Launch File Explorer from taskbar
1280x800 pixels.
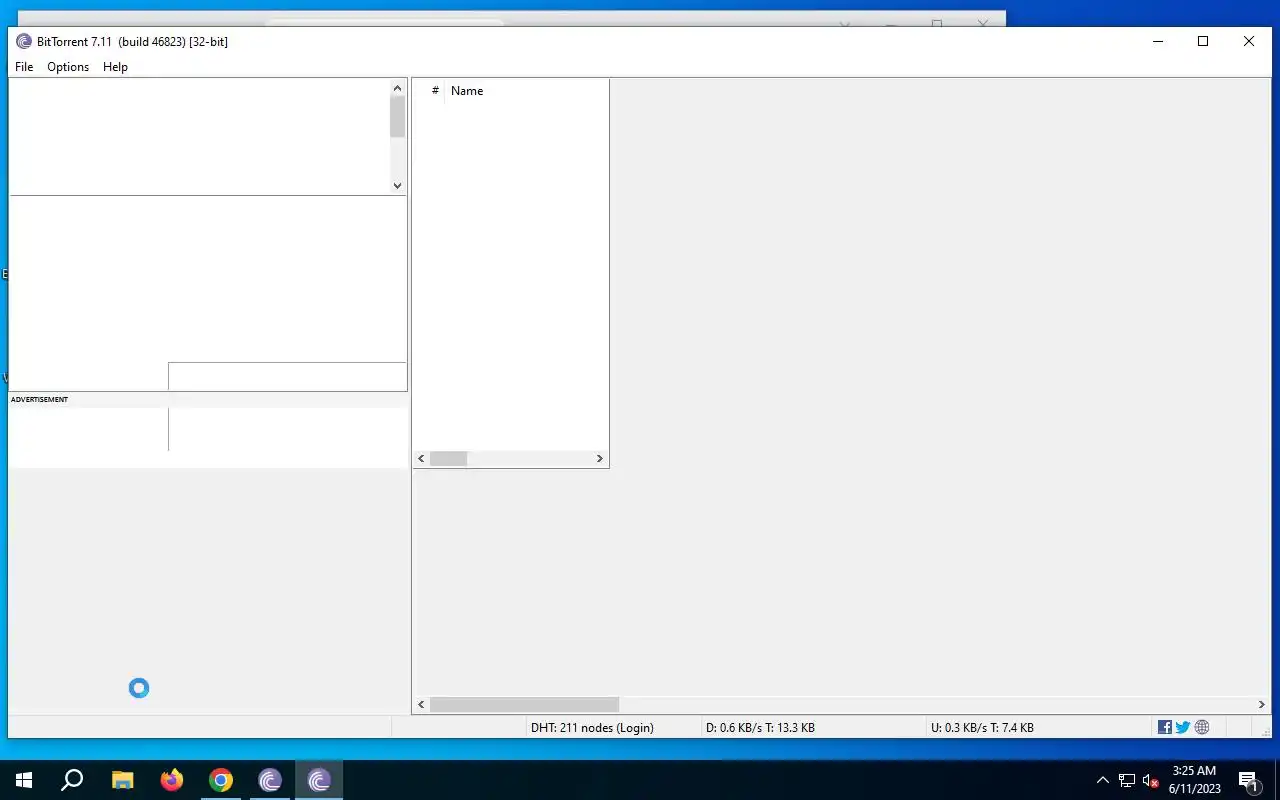tap(122, 780)
